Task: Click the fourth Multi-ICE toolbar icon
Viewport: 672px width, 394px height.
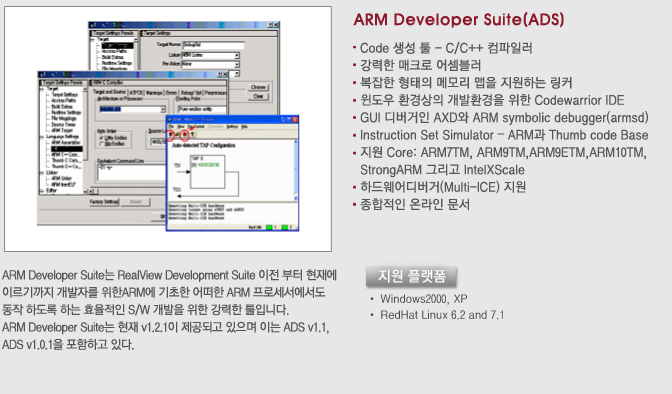Action: [192, 135]
